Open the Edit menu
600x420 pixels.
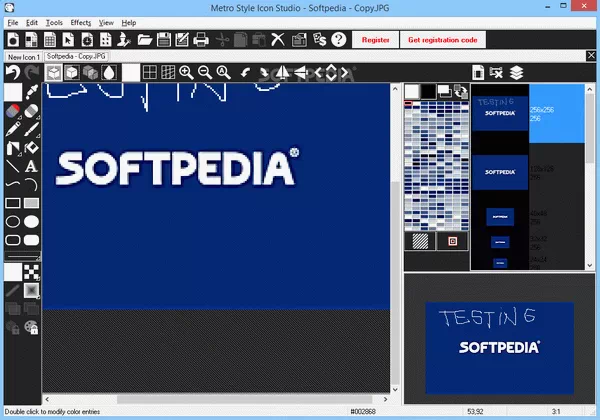(32, 23)
